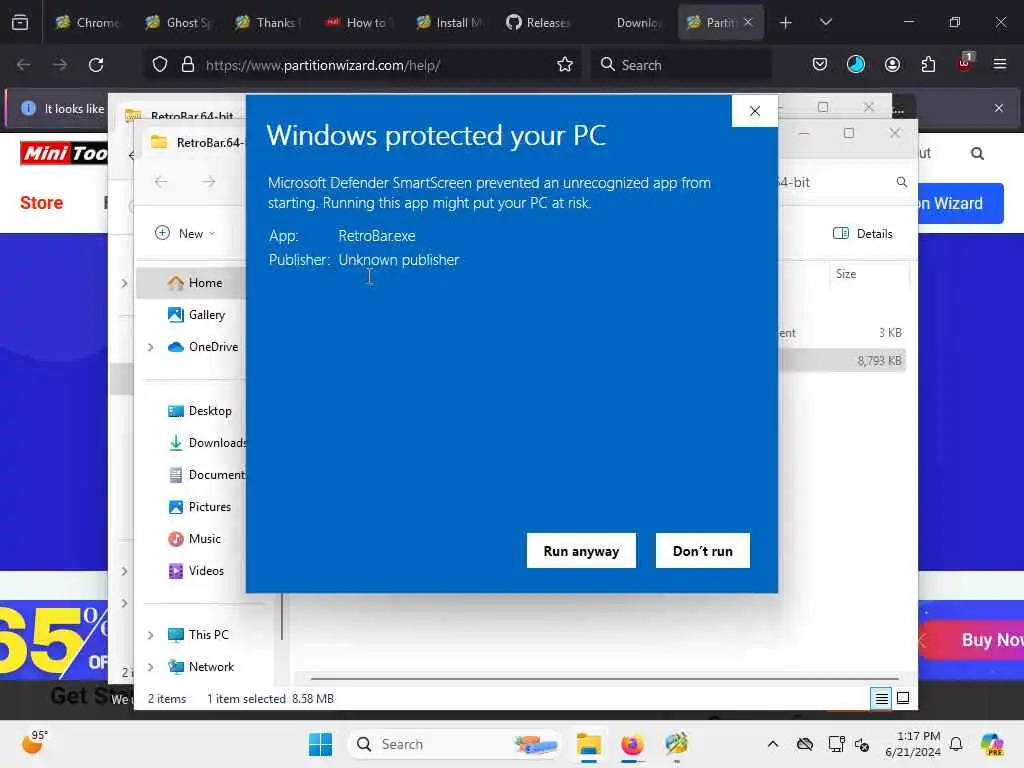The height and width of the screenshot is (768, 1024).
Task: Expand the OneDrive tree node
Action: [x=151, y=347]
